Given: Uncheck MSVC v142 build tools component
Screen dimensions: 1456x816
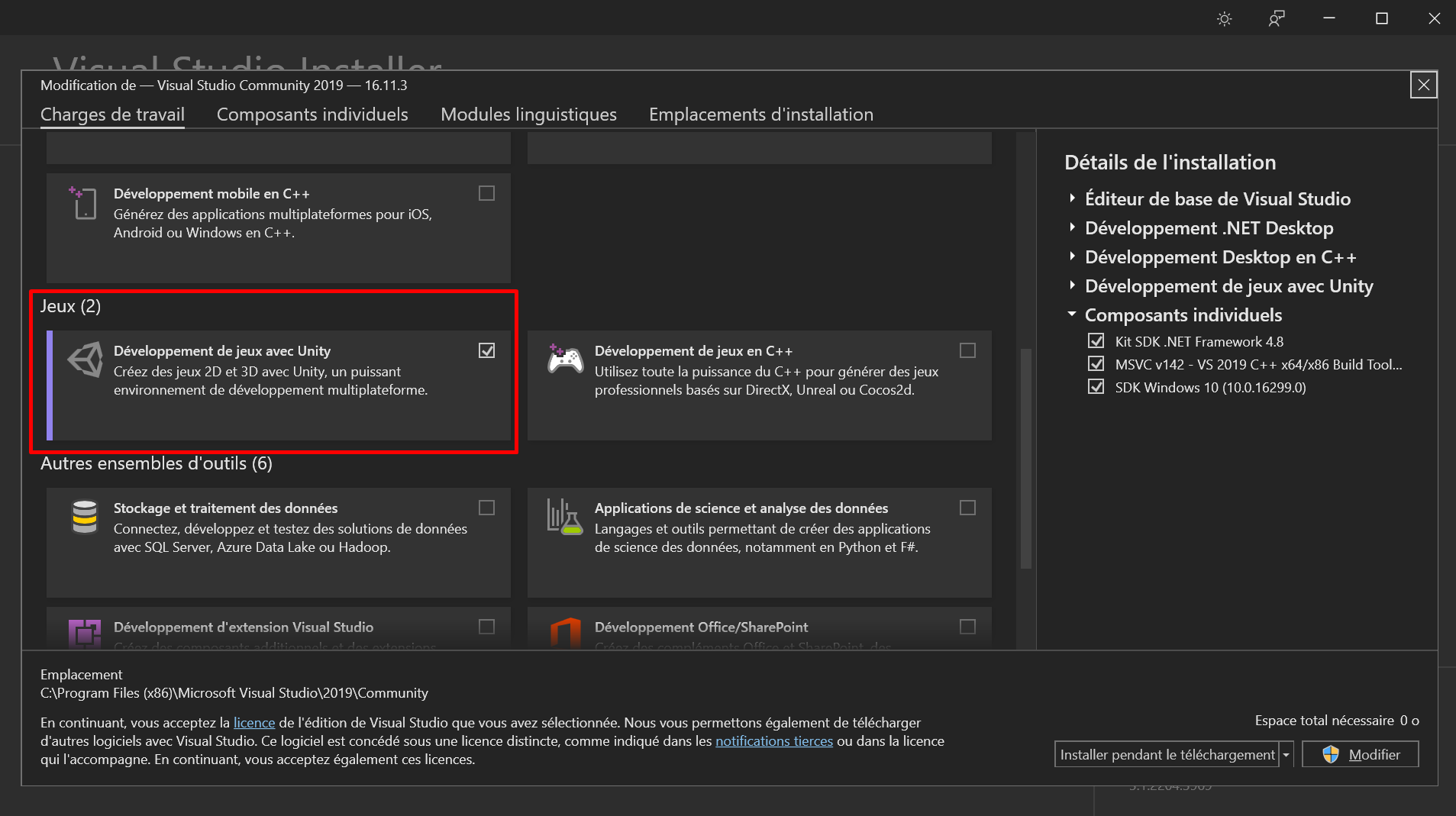Looking at the screenshot, I should click(x=1096, y=363).
